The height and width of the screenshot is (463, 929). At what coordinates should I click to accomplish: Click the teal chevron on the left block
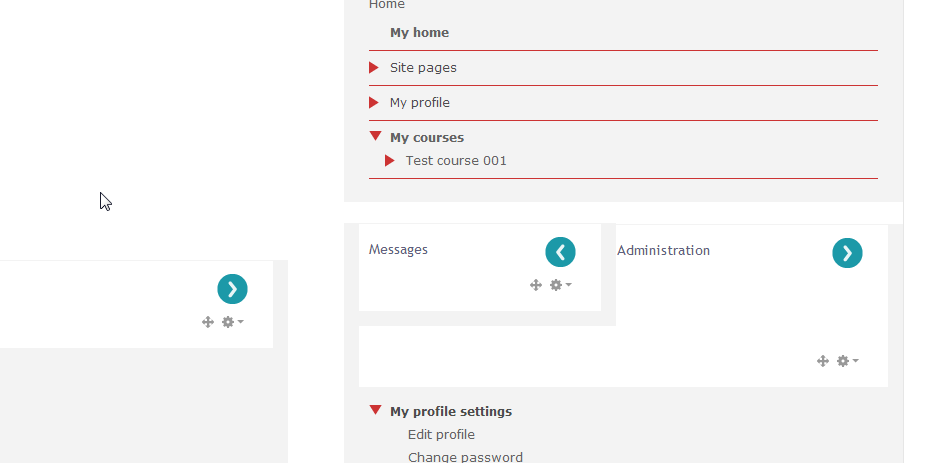232,289
